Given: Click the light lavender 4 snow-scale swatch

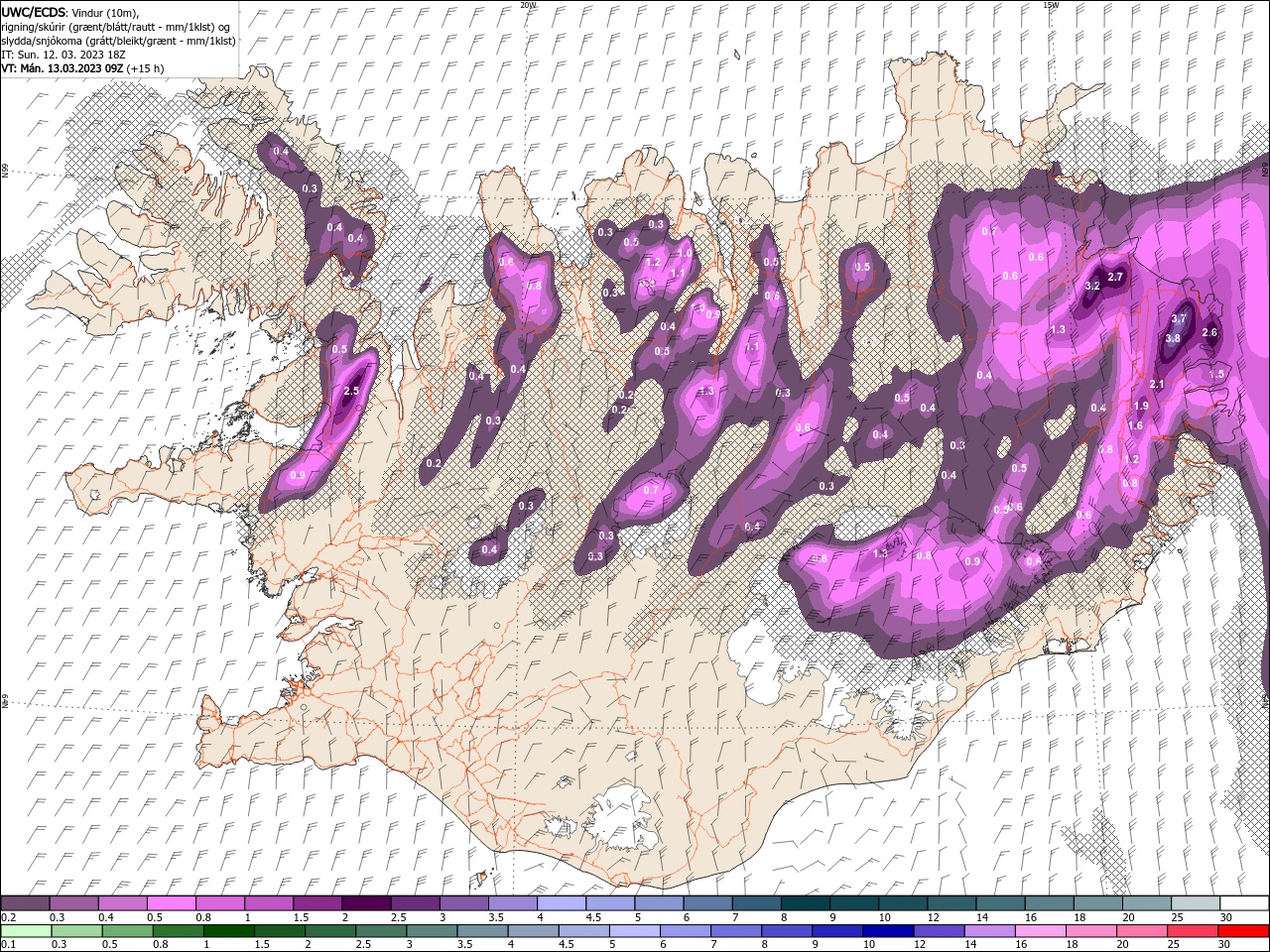Looking at the screenshot, I should [562, 903].
